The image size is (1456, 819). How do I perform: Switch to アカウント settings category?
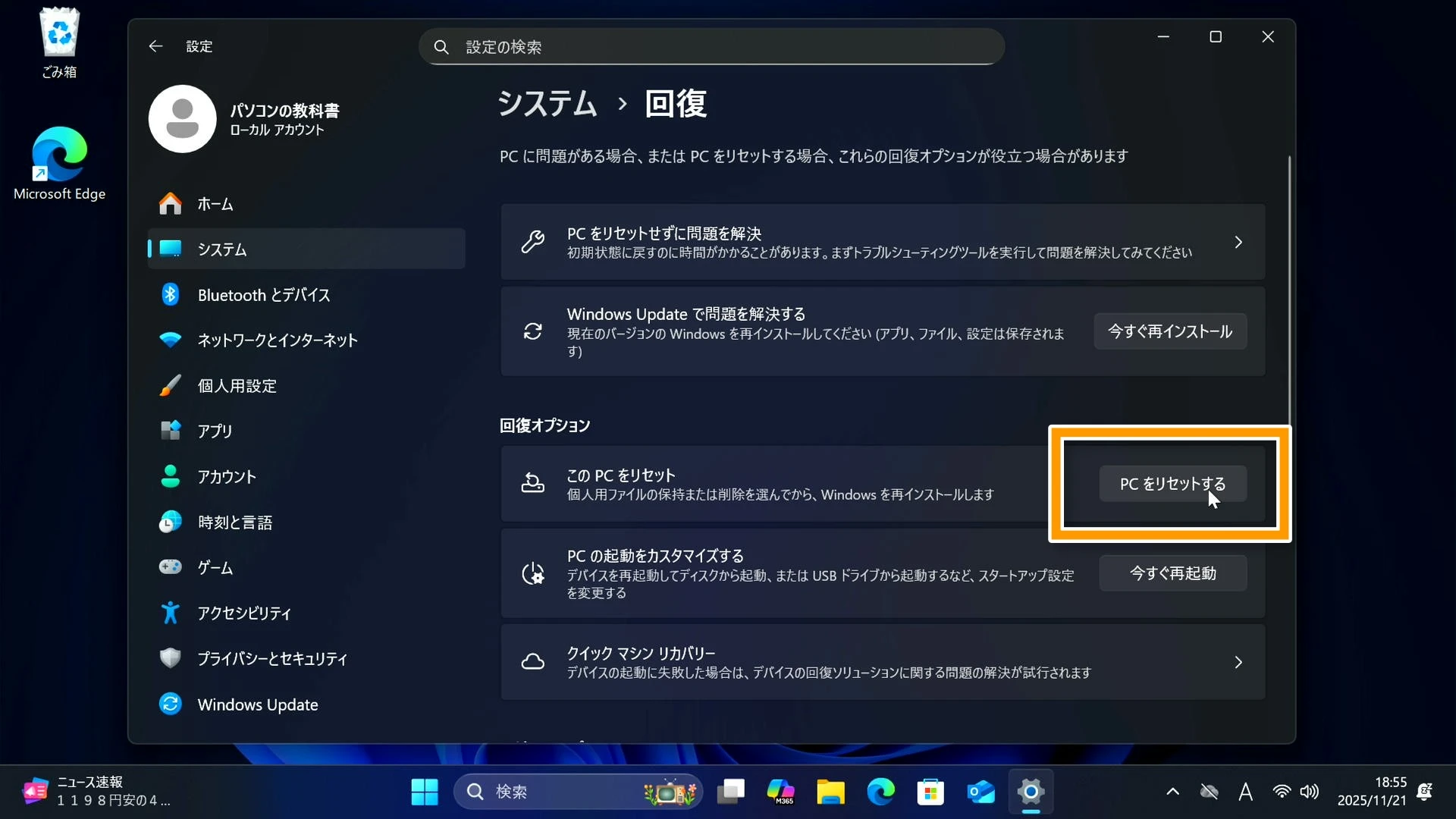pyautogui.click(x=226, y=477)
